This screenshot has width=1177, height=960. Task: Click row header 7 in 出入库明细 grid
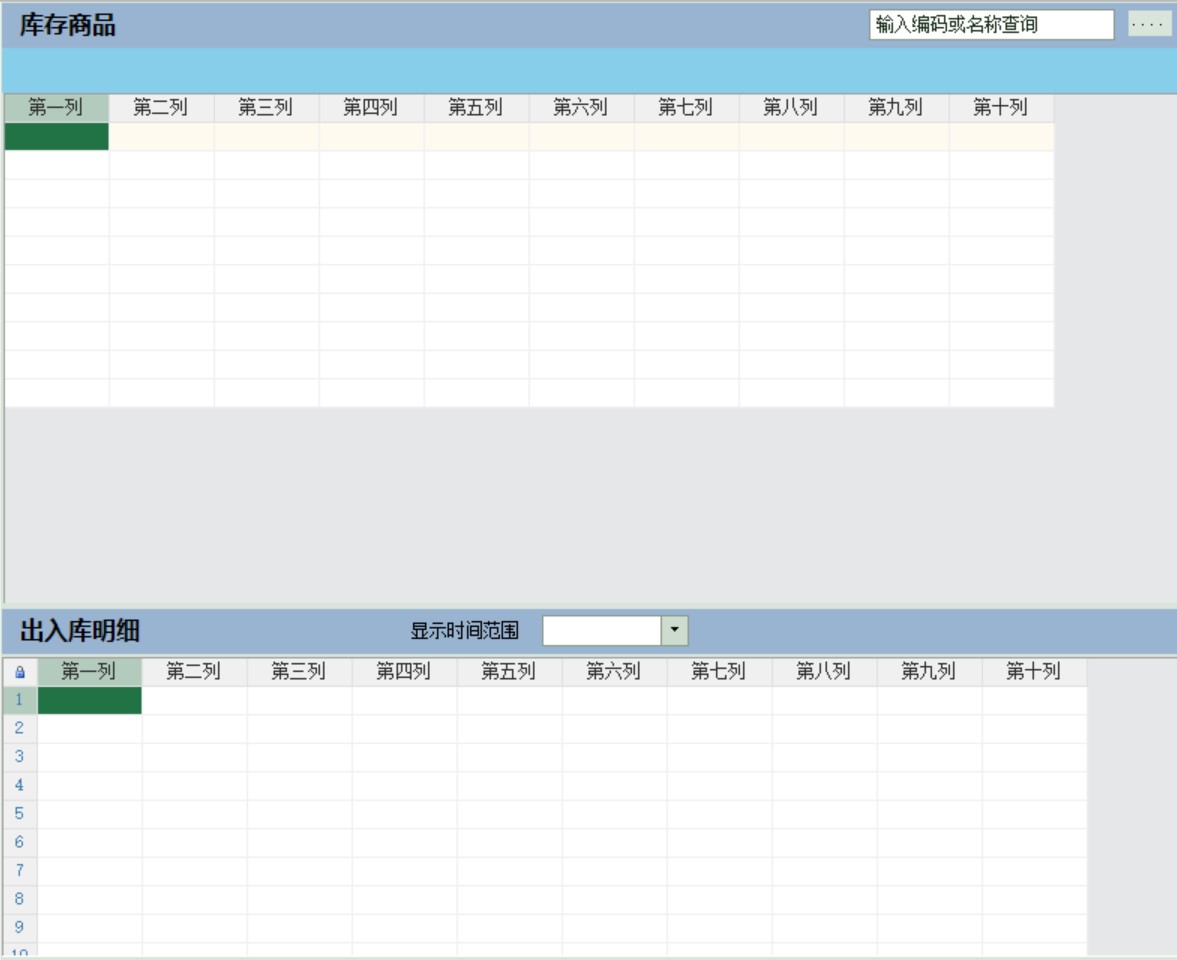(x=19, y=871)
